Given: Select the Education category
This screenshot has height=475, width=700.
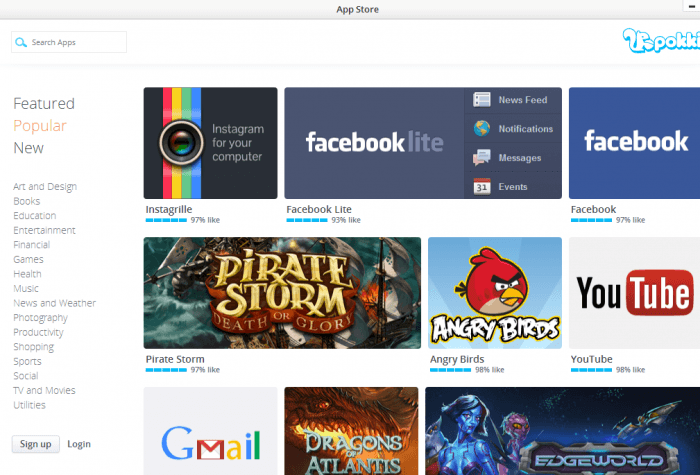Looking at the screenshot, I should point(35,216).
